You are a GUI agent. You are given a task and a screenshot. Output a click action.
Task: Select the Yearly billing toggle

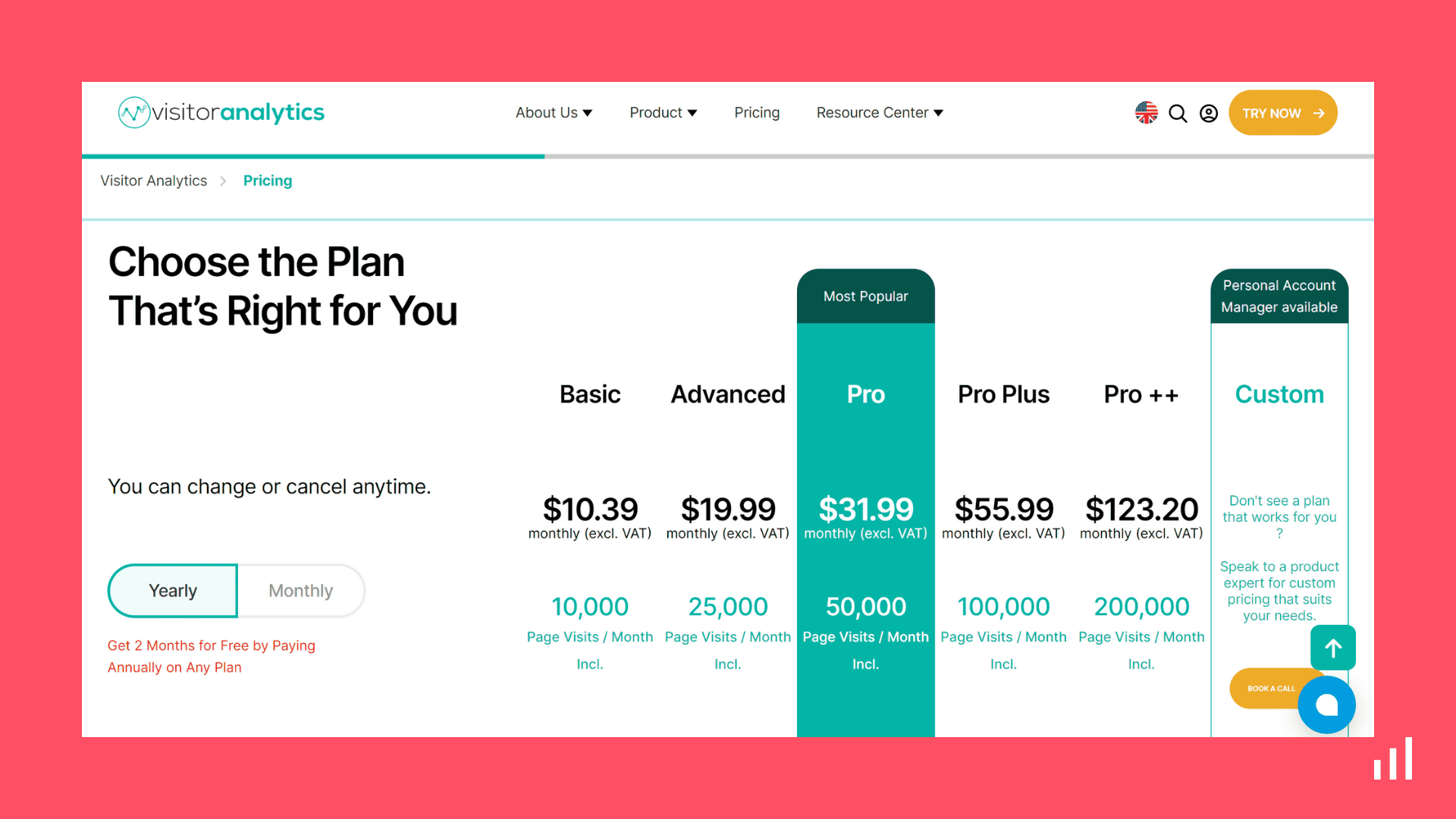[x=173, y=589]
